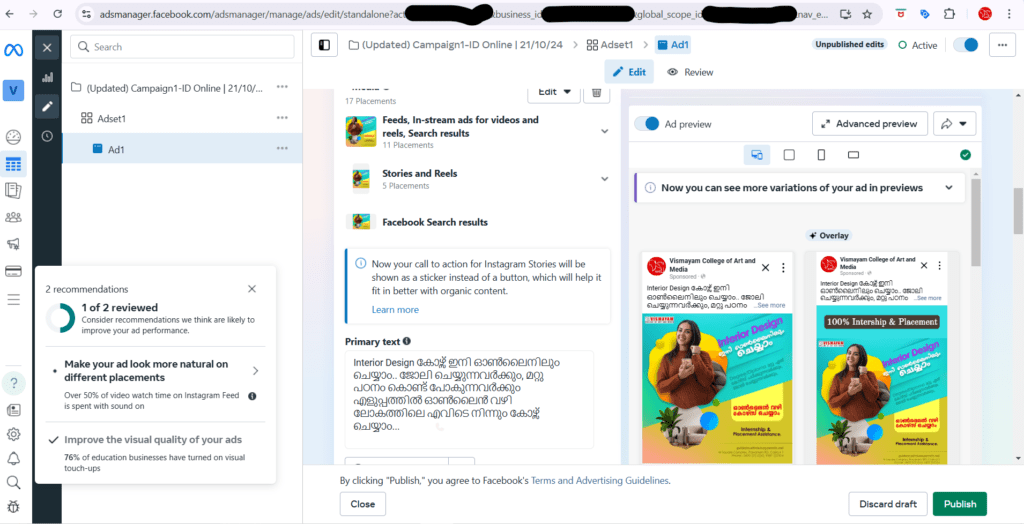Expand Feeds, In-stream ads placements group
This screenshot has height=524, width=1024.
tap(604, 131)
